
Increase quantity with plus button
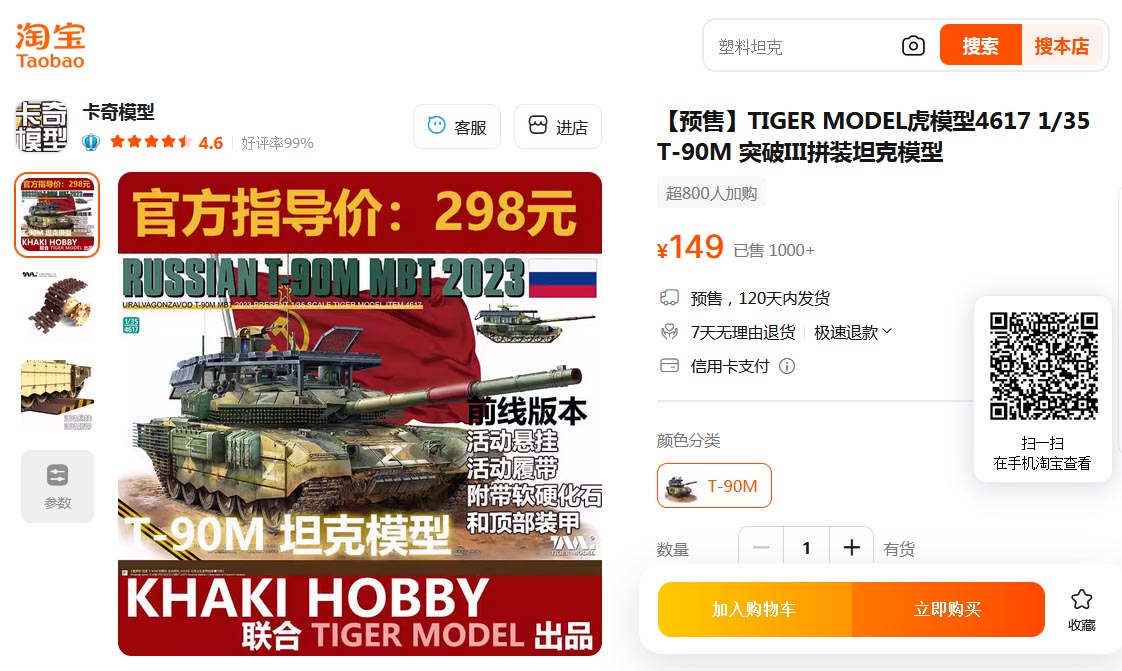point(852,548)
